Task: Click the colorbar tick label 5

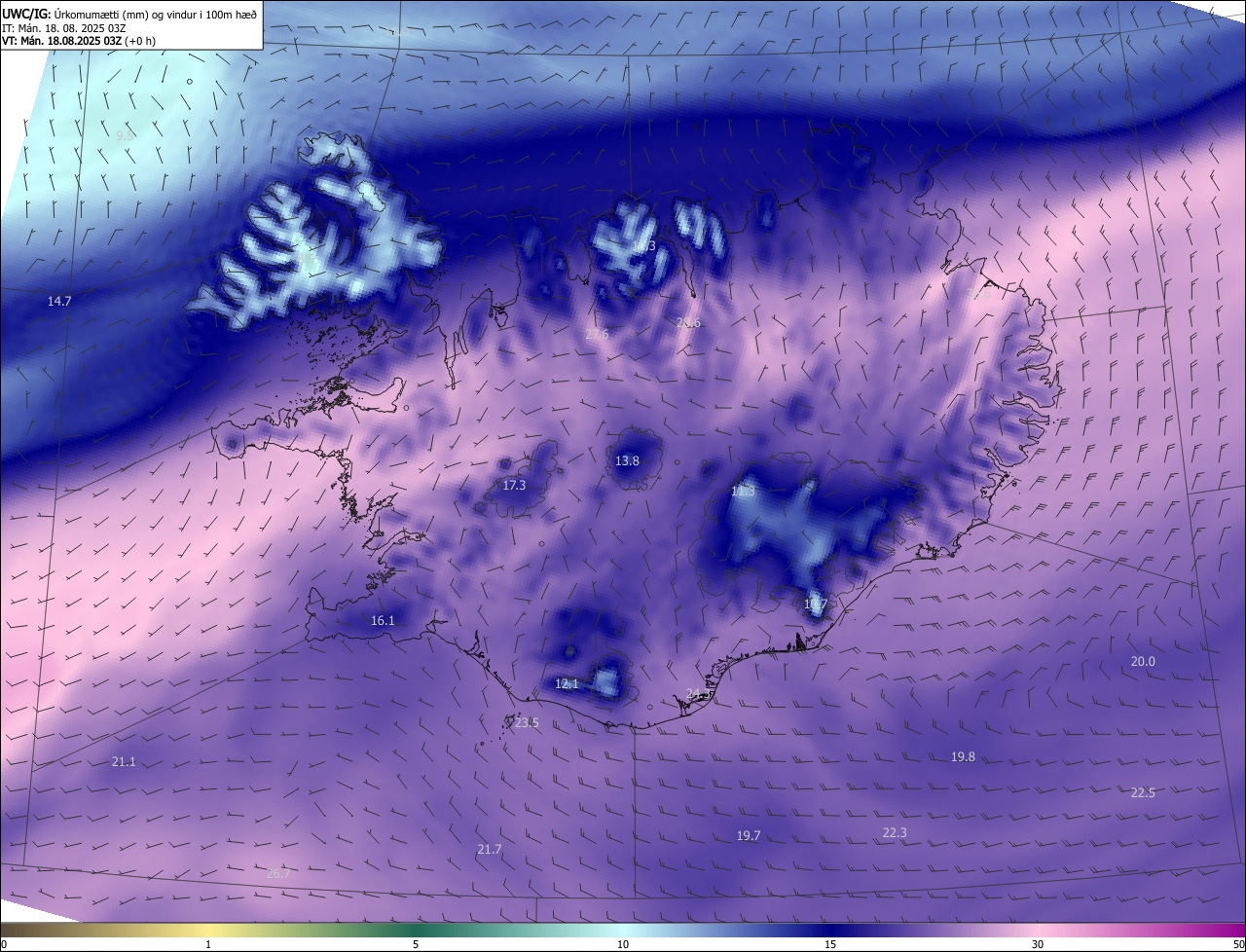Action: point(416,944)
